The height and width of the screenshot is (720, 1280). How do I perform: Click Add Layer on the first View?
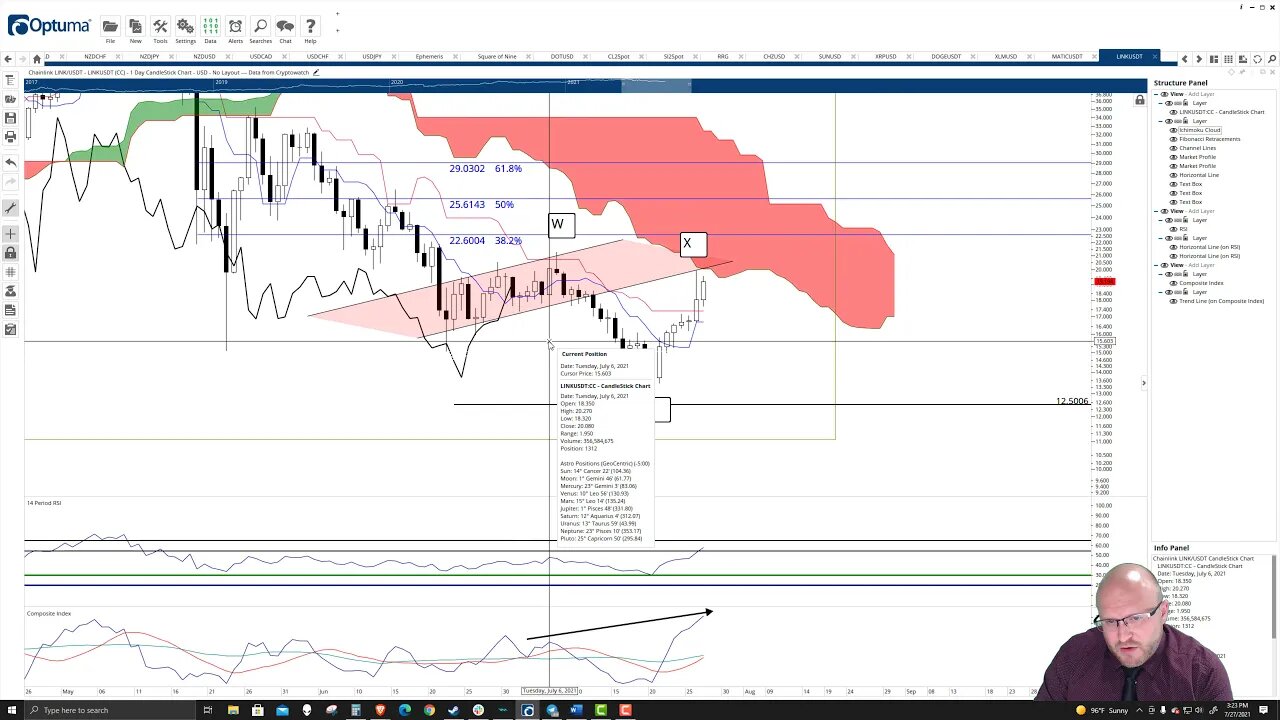point(1201,94)
